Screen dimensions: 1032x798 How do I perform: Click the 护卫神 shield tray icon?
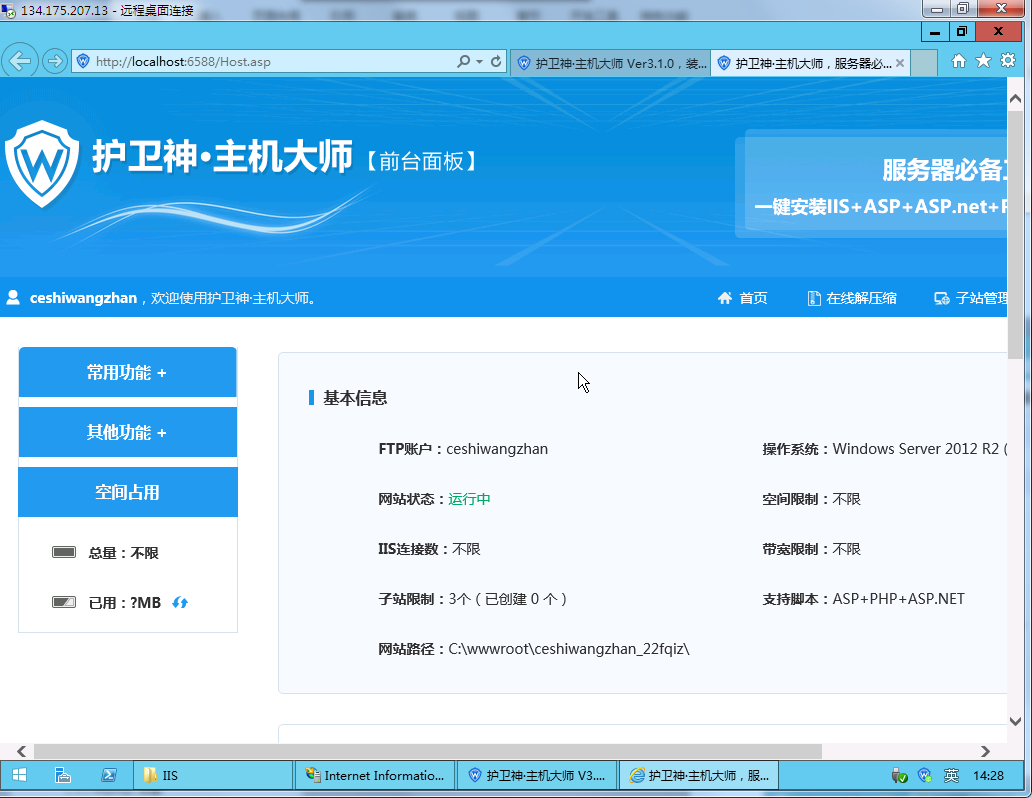click(x=925, y=776)
